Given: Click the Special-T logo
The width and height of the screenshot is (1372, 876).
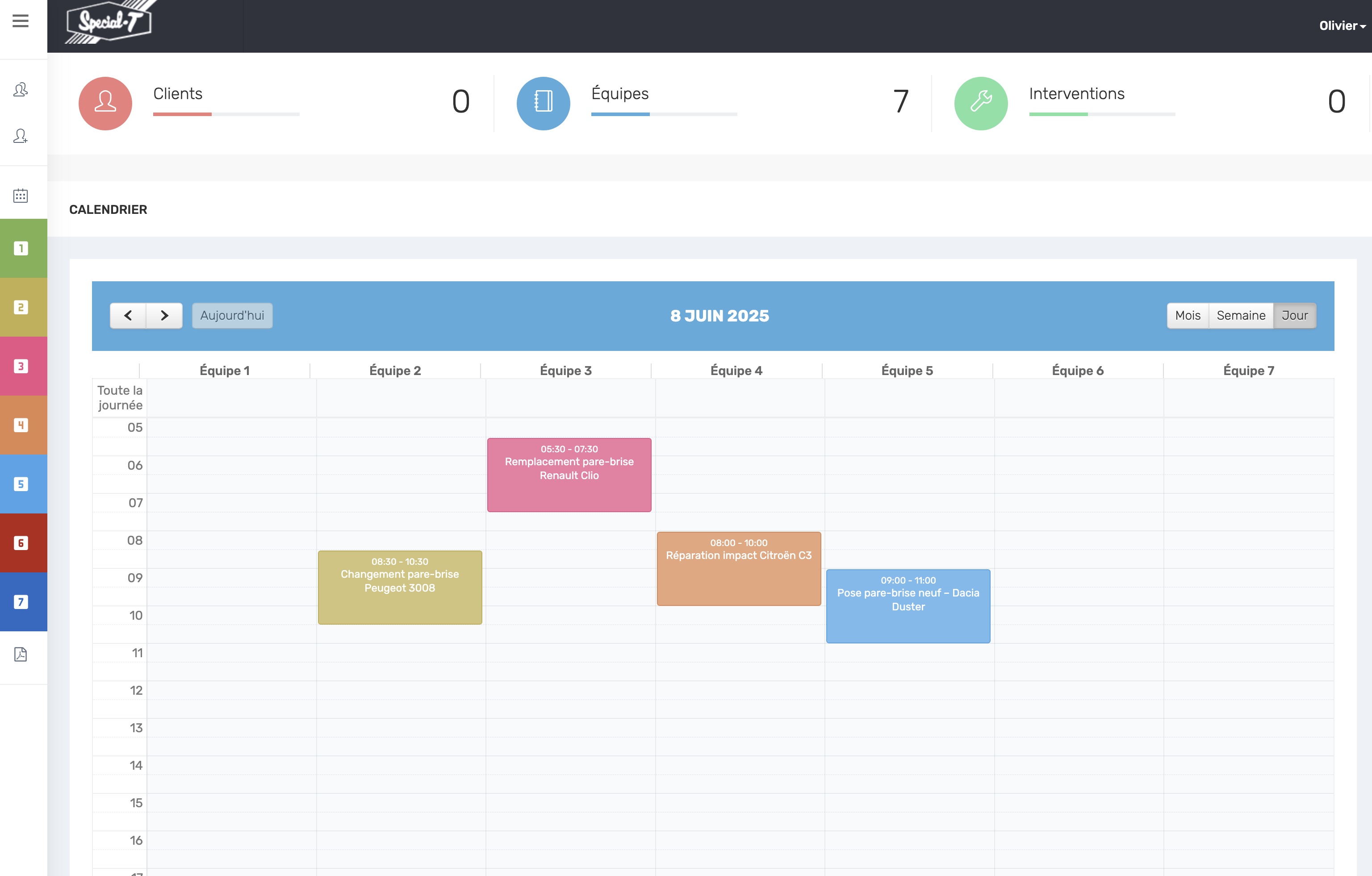Looking at the screenshot, I should tap(110, 21).
